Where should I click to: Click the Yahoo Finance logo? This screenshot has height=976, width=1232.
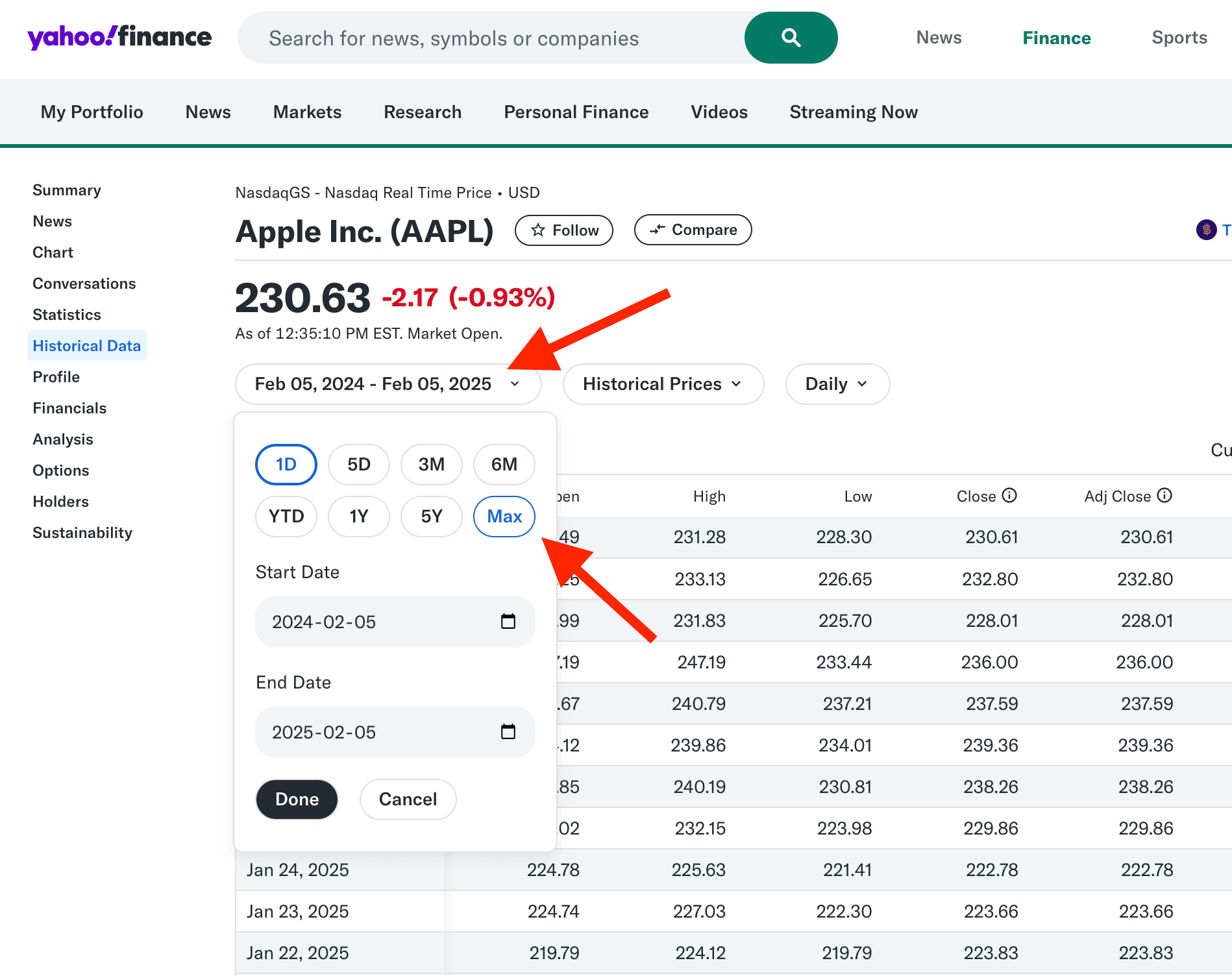pyautogui.click(x=119, y=38)
